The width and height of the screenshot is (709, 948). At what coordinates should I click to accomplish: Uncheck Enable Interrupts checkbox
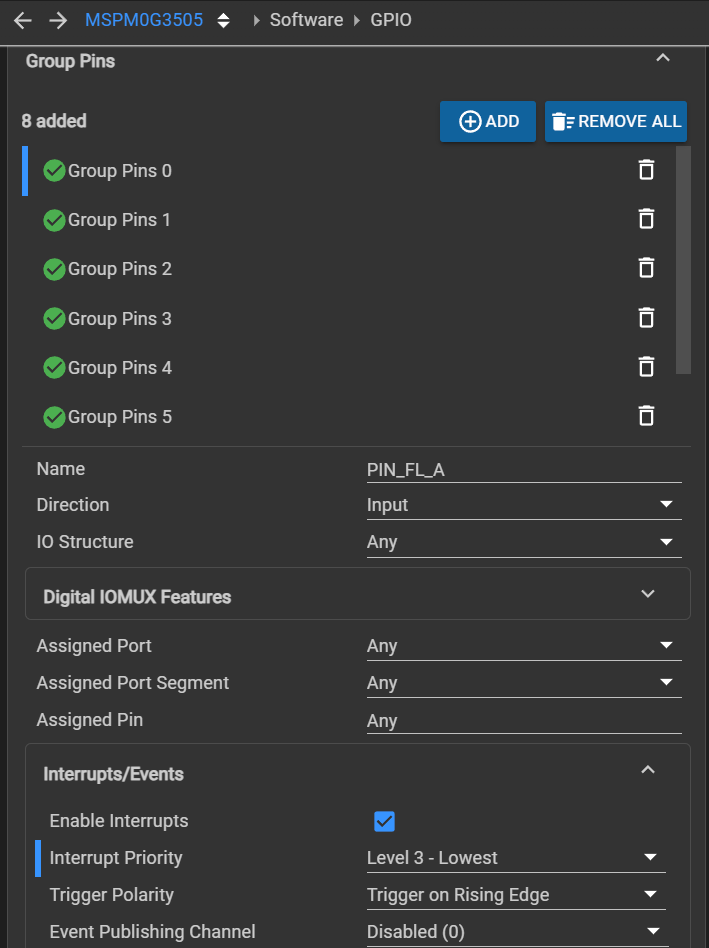pyautogui.click(x=384, y=821)
